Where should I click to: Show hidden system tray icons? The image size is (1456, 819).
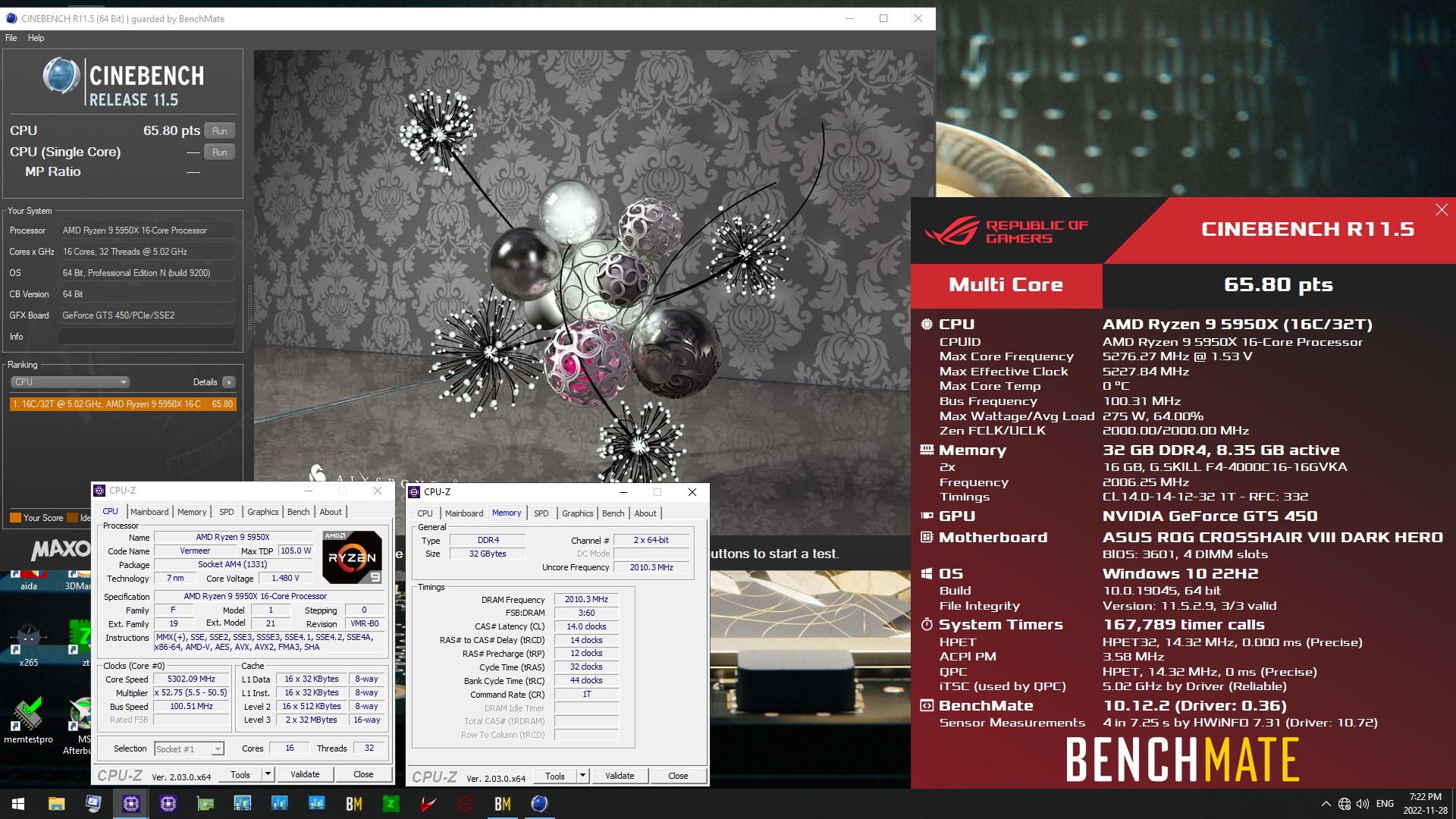click(x=1326, y=804)
